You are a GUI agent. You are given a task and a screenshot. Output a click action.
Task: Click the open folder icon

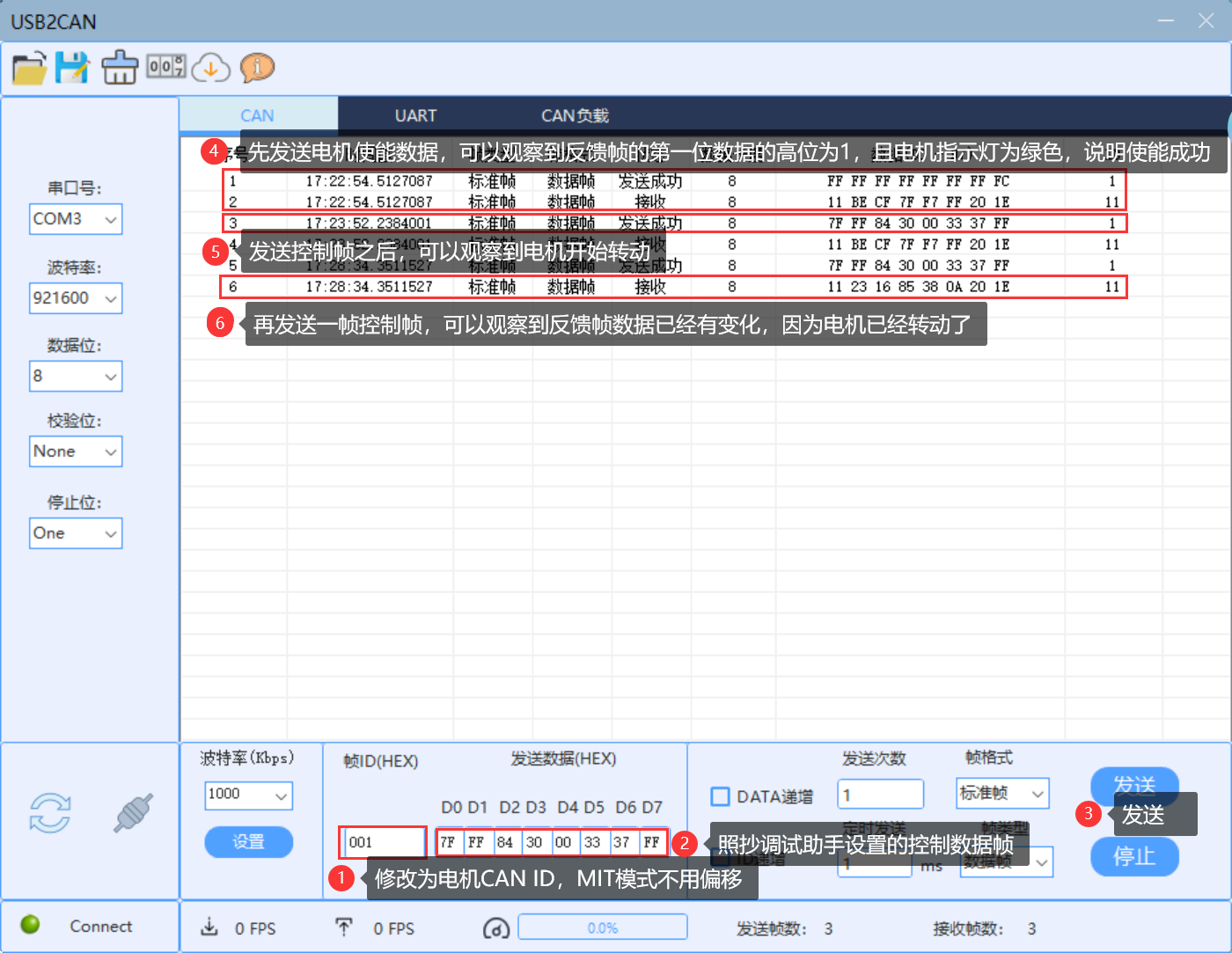point(29,68)
